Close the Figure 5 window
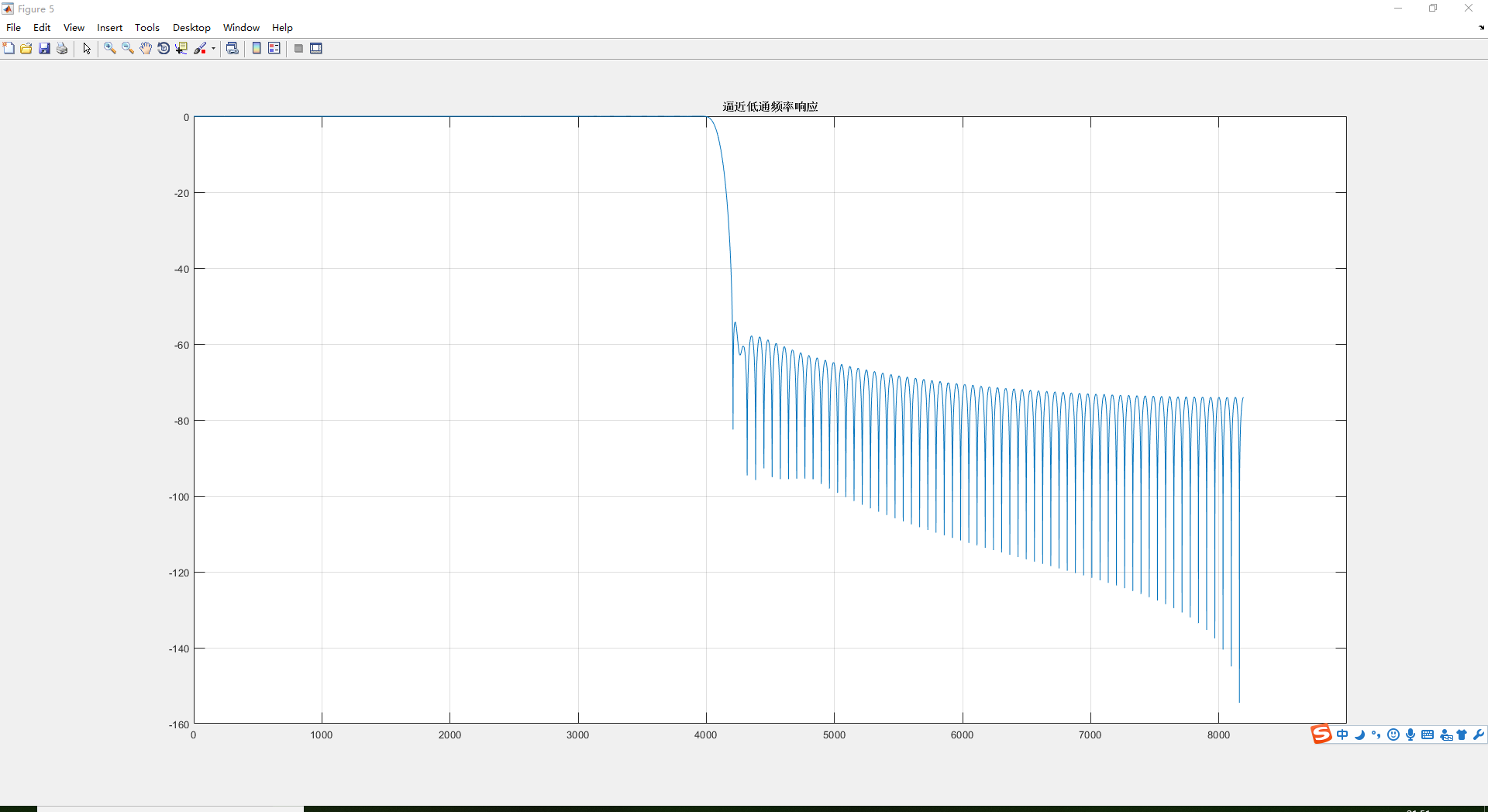This screenshot has height=812, width=1488. (1469, 9)
